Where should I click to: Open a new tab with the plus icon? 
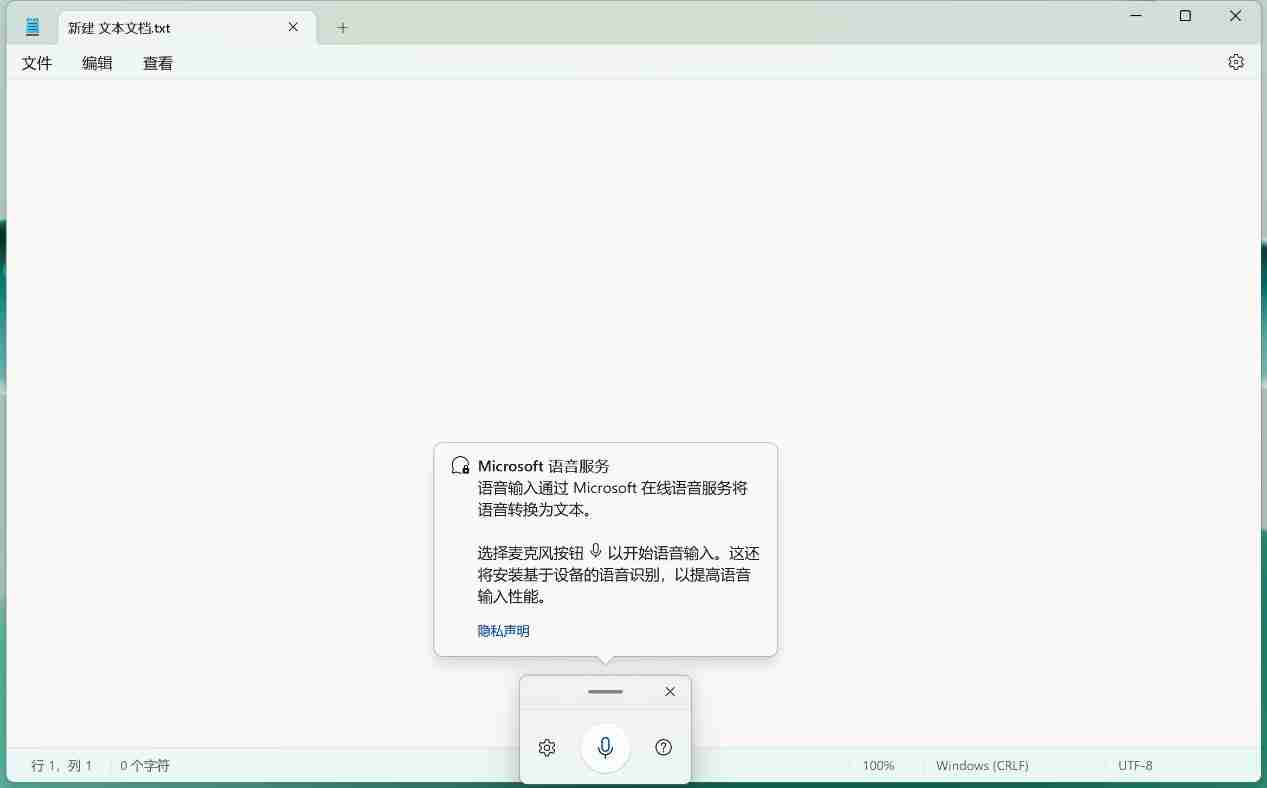tap(343, 27)
